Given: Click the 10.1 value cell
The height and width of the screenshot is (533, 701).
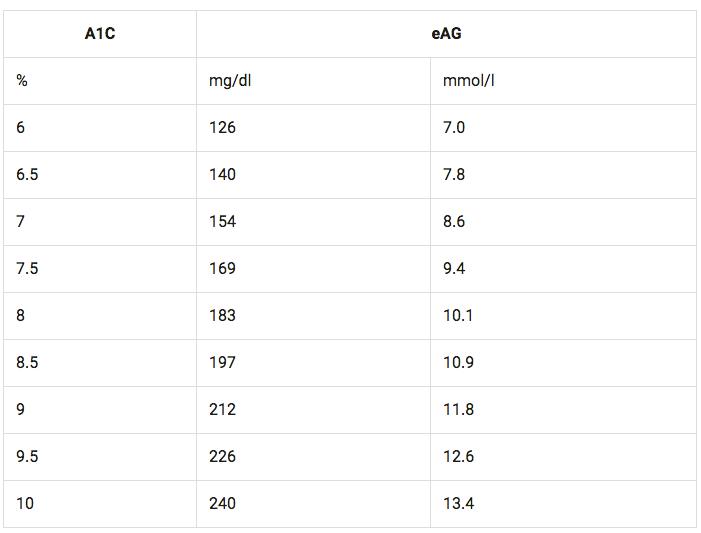Looking at the screenshot, I should coord(458,316).
